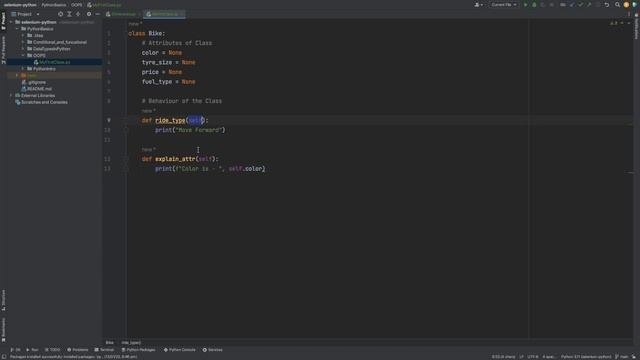Click the Python interpreter status entry
640x360 pixels.
coord(586,357)
